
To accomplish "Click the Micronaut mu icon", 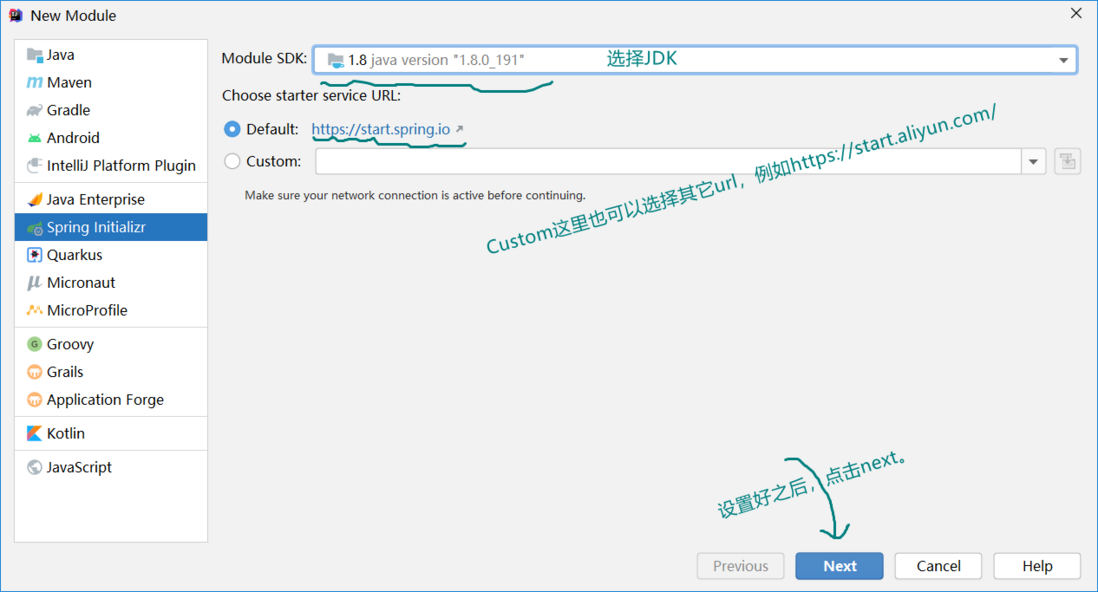I will pos(34,283).
